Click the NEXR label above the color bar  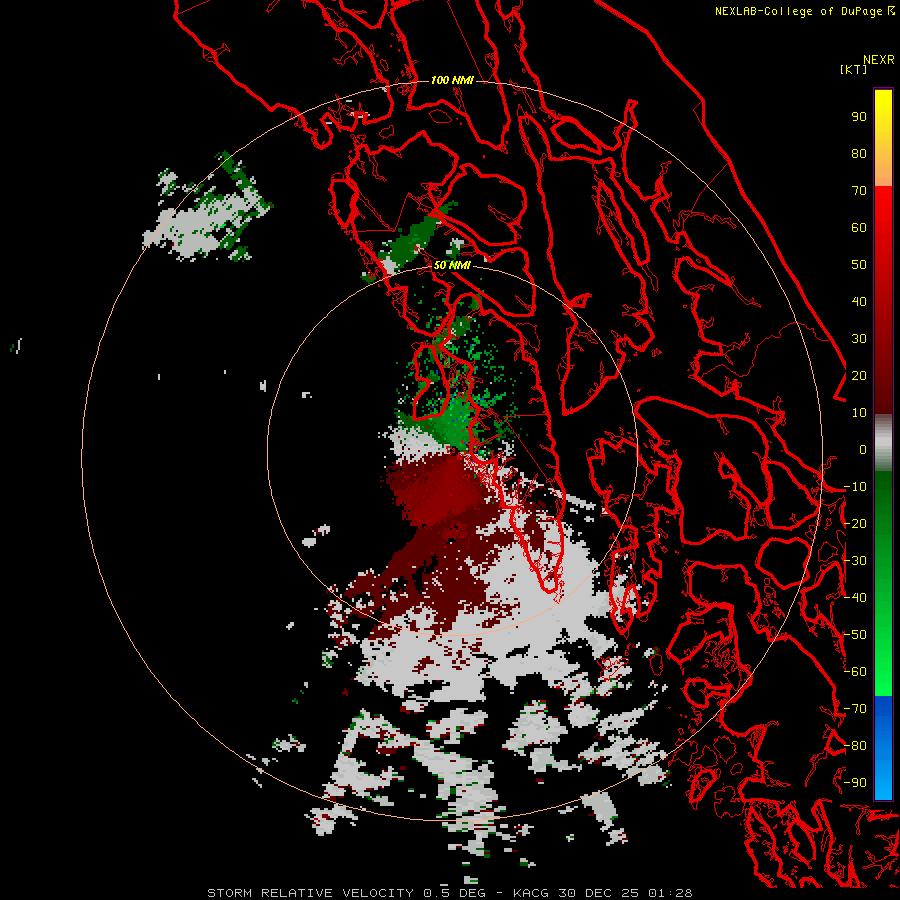pos(879,60)
